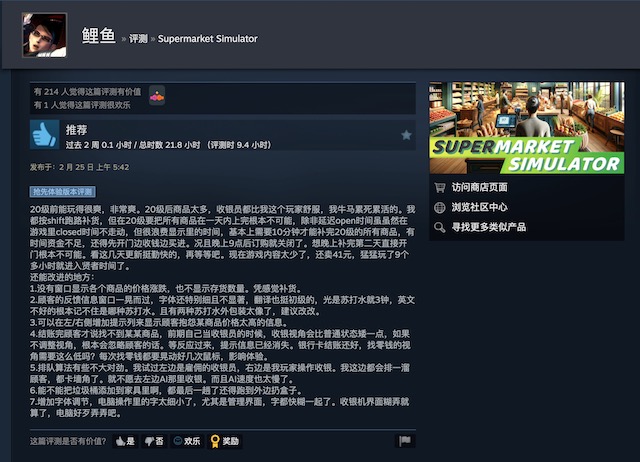Click the 还能改进的地方 line in review
The height and width of the screenshot is (462, 640).
pyautogui.click(x=62, y=278)
